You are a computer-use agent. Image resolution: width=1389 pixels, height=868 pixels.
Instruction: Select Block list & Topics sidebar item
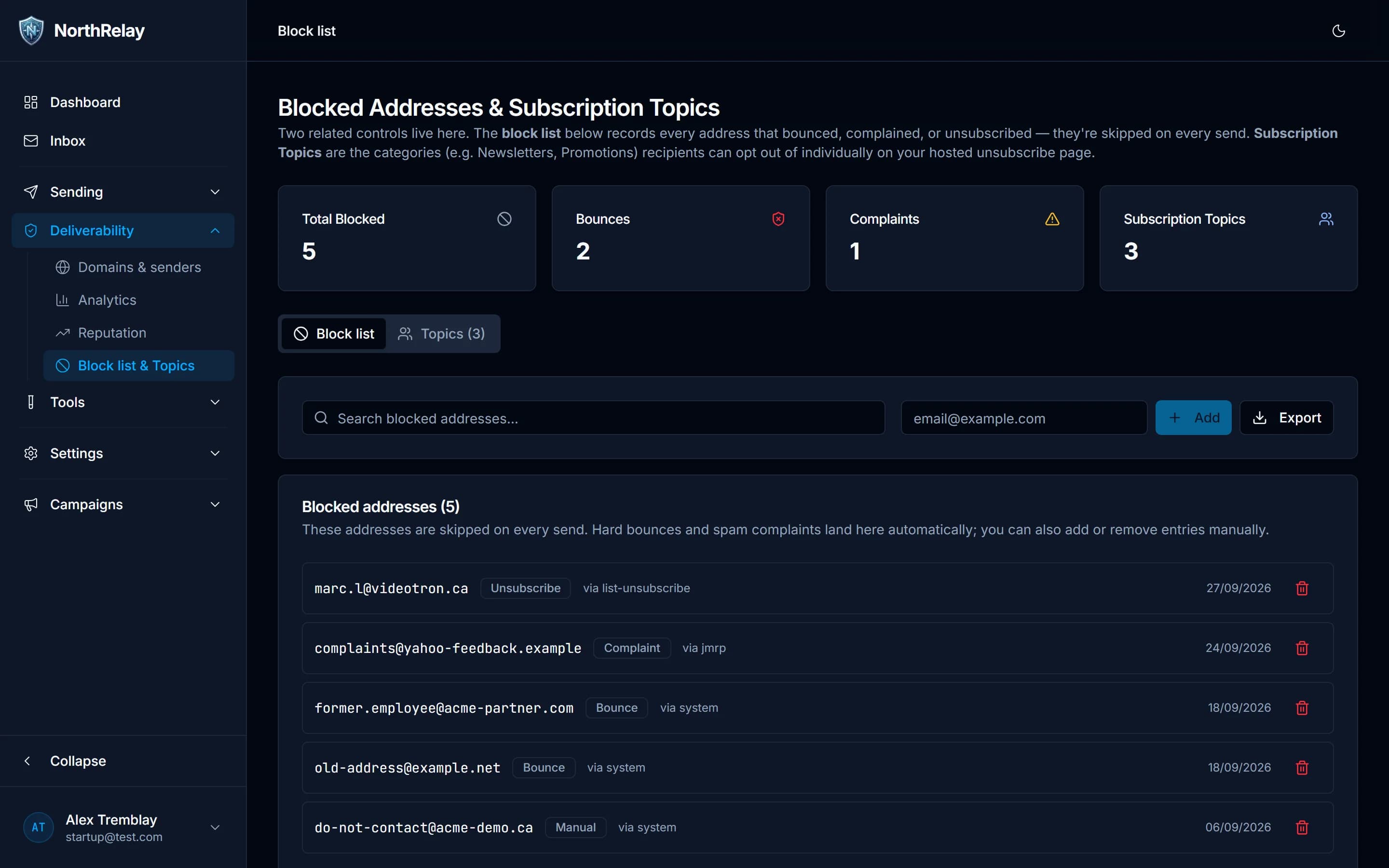coord(139,366)
